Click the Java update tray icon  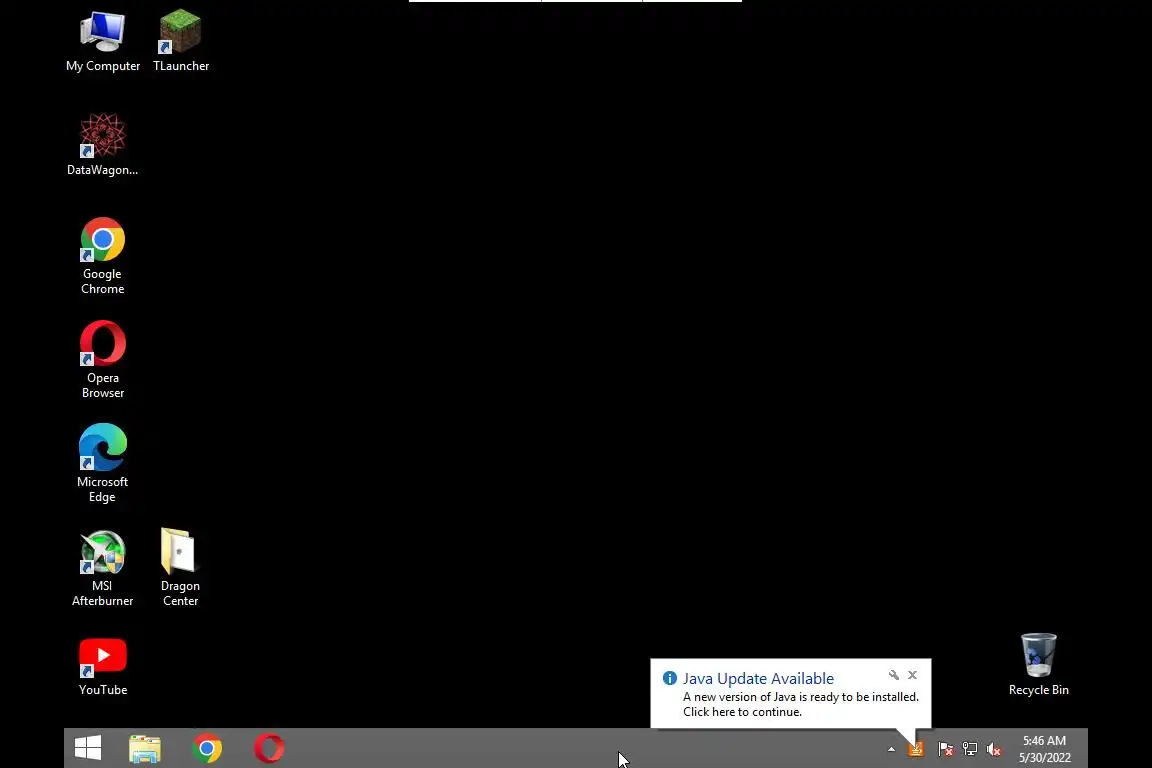pos(915,750)
